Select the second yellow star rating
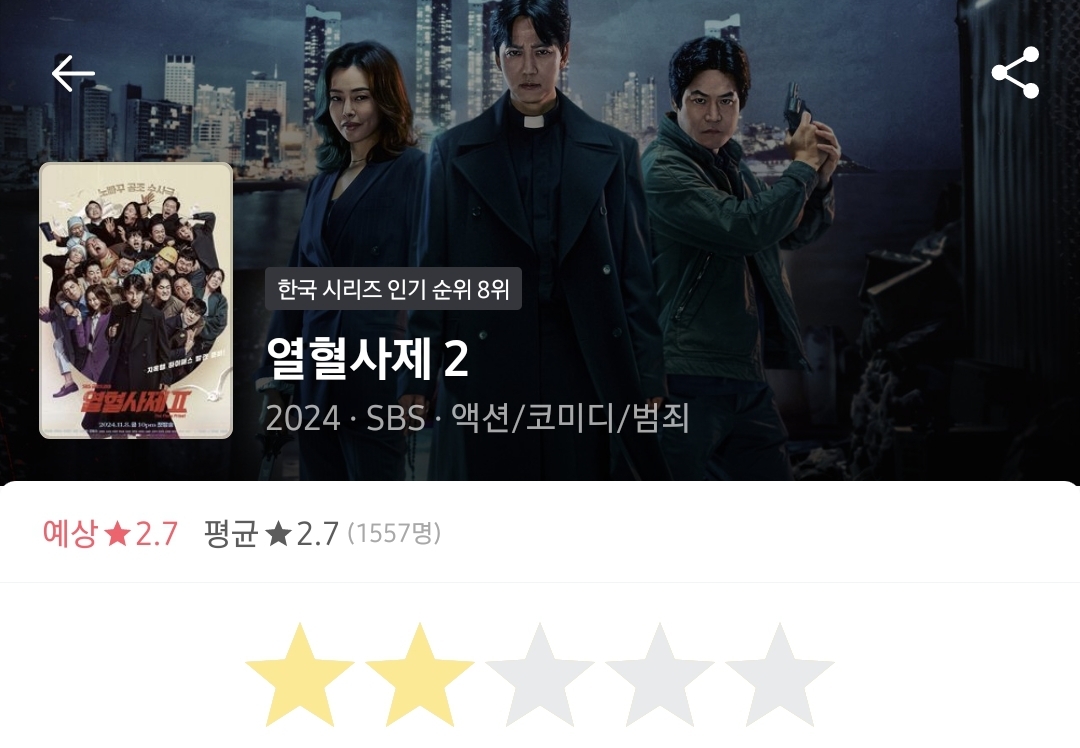This screenshot has height=748, width=1080. tap(419, 675)
